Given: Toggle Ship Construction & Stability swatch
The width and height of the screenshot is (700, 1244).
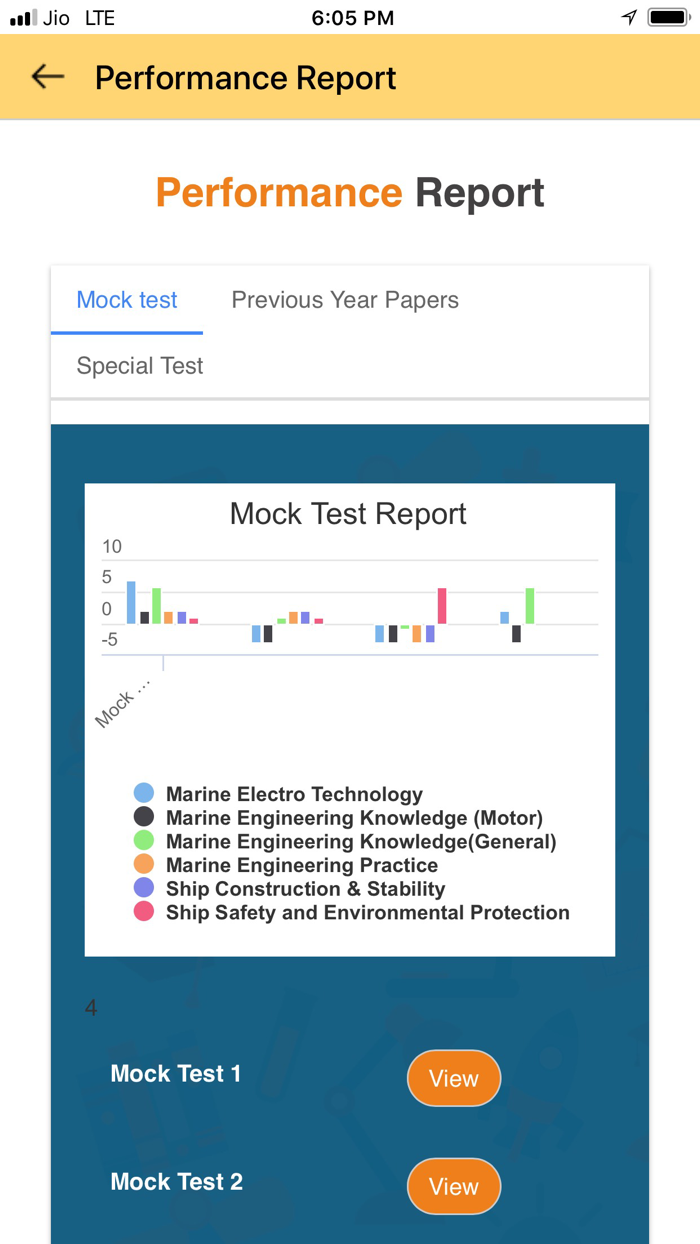Looking at the screenshot, I should (x=144, y=888).
